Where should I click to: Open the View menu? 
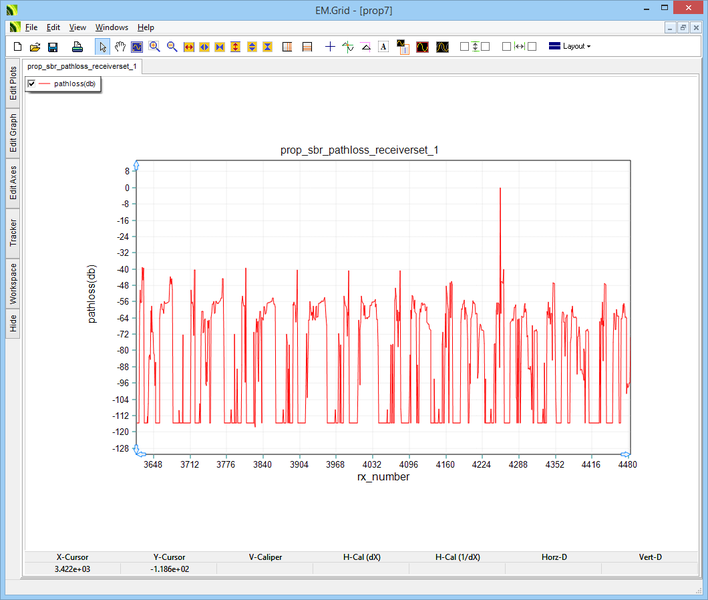77,27
